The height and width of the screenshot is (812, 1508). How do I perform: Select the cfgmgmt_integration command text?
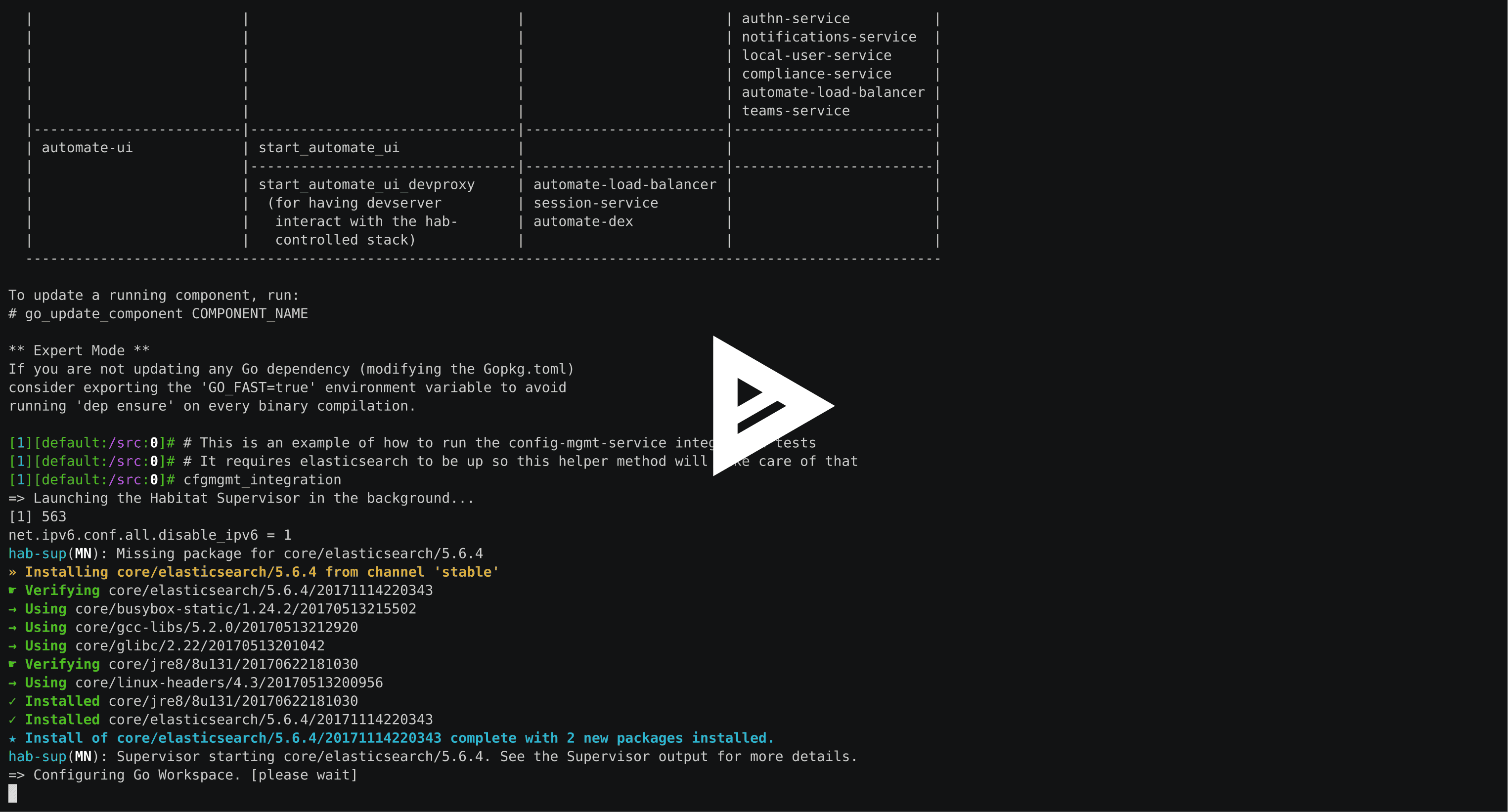pyautogui.click(x=262, y=480)
